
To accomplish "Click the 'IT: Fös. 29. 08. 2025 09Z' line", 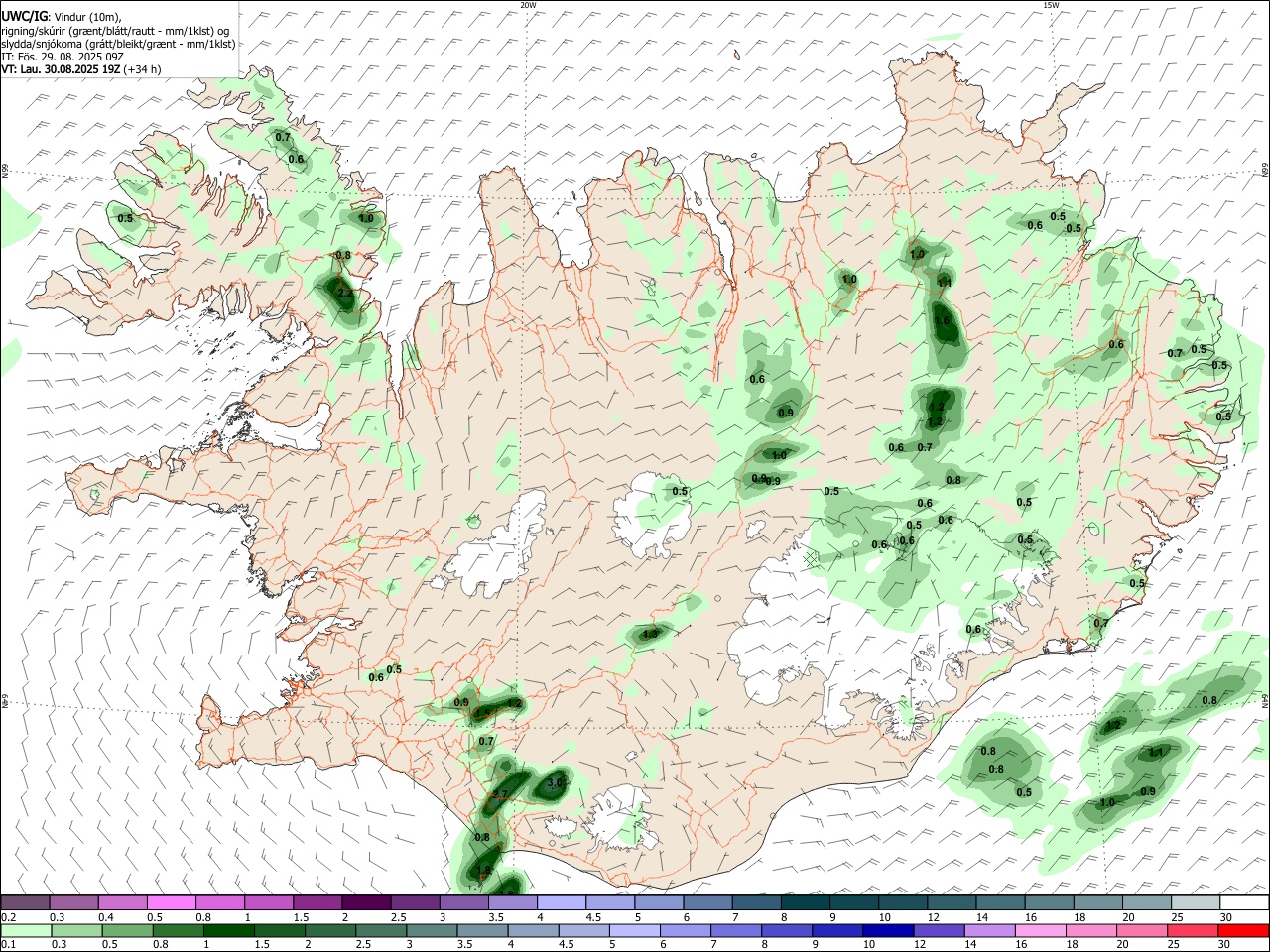I will click(63, 57).
